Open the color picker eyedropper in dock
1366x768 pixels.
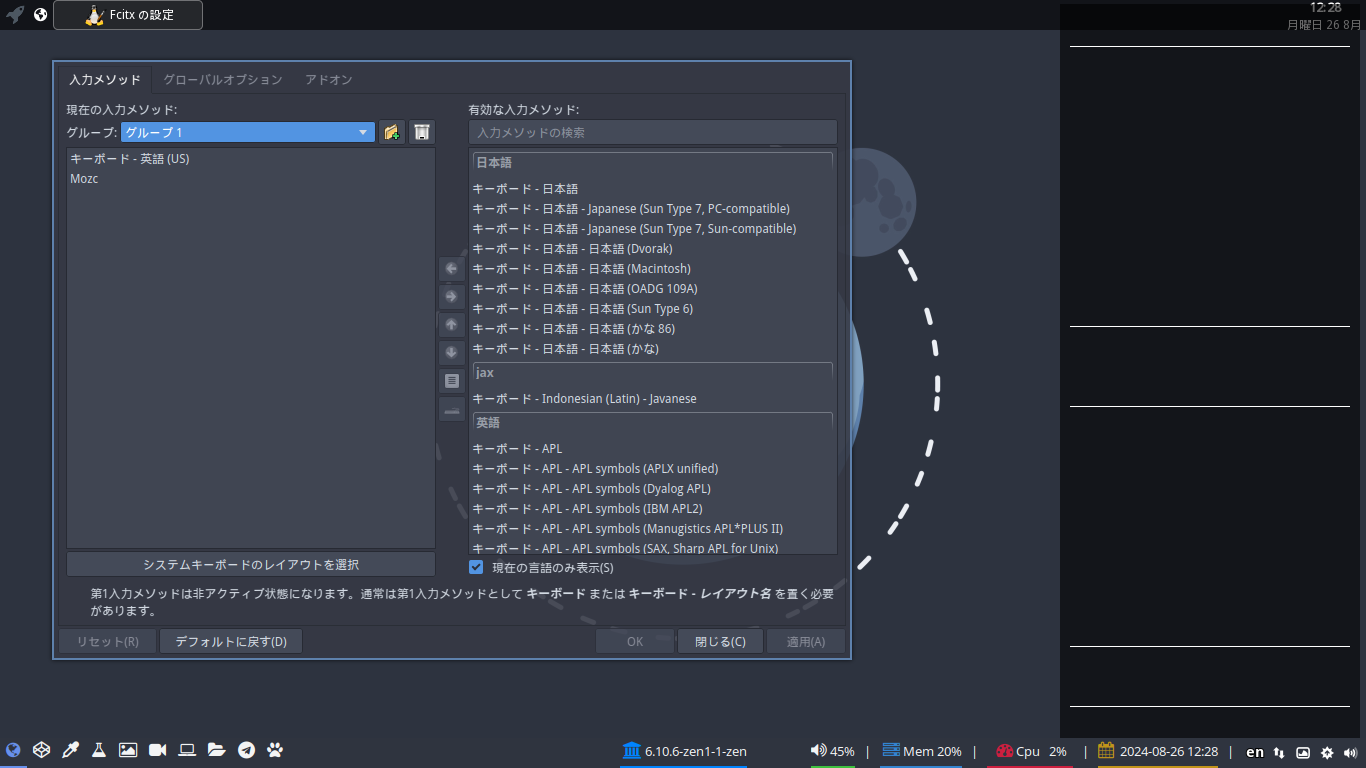(70, 750)
